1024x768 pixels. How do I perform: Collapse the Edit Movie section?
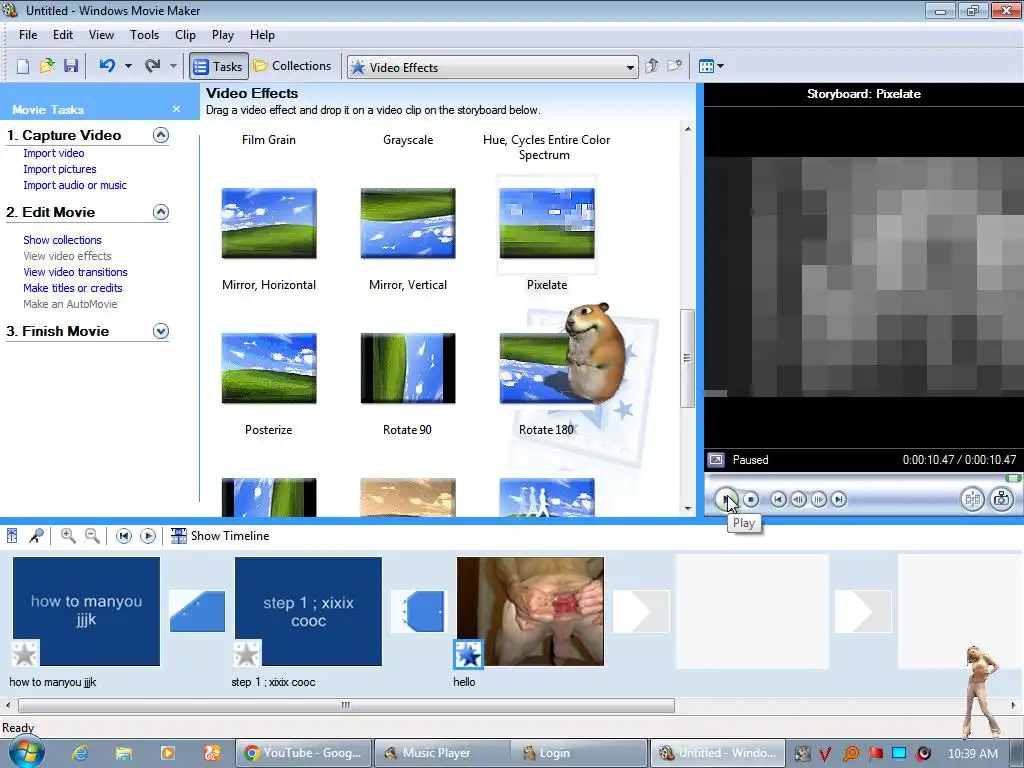point(161,212)
